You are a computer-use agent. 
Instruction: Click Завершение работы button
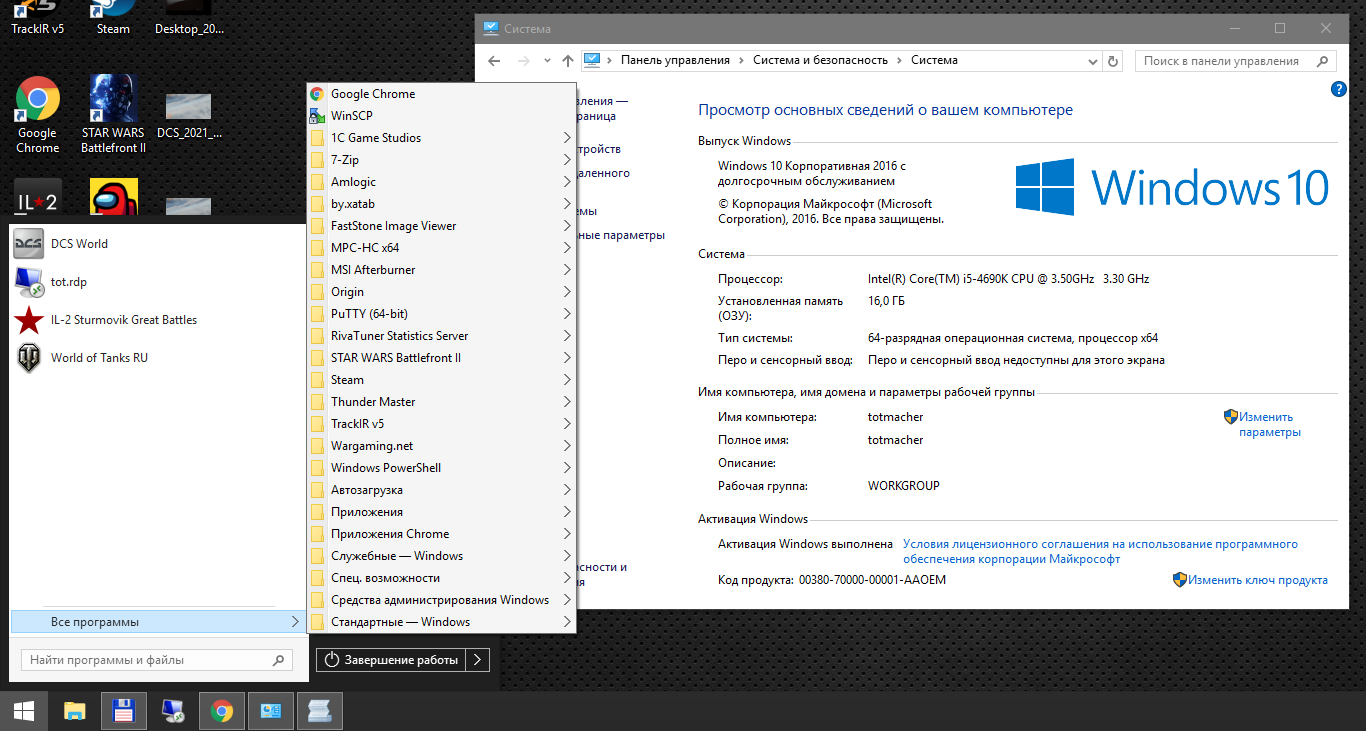click(x=392, y=660)
